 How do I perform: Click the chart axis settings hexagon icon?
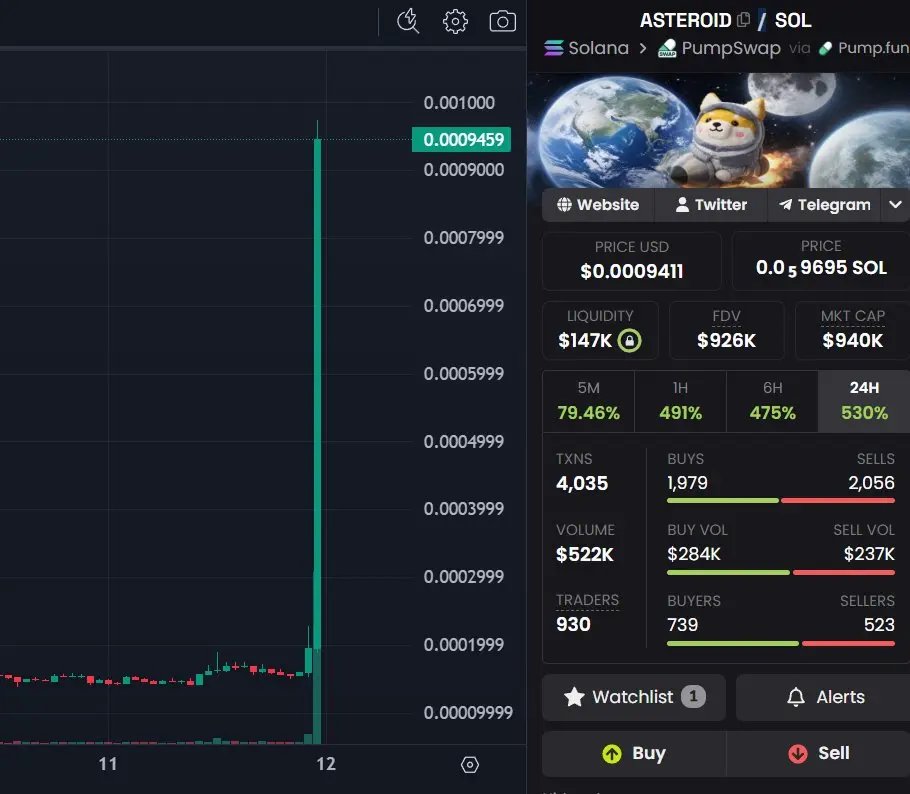coord(470,764)
